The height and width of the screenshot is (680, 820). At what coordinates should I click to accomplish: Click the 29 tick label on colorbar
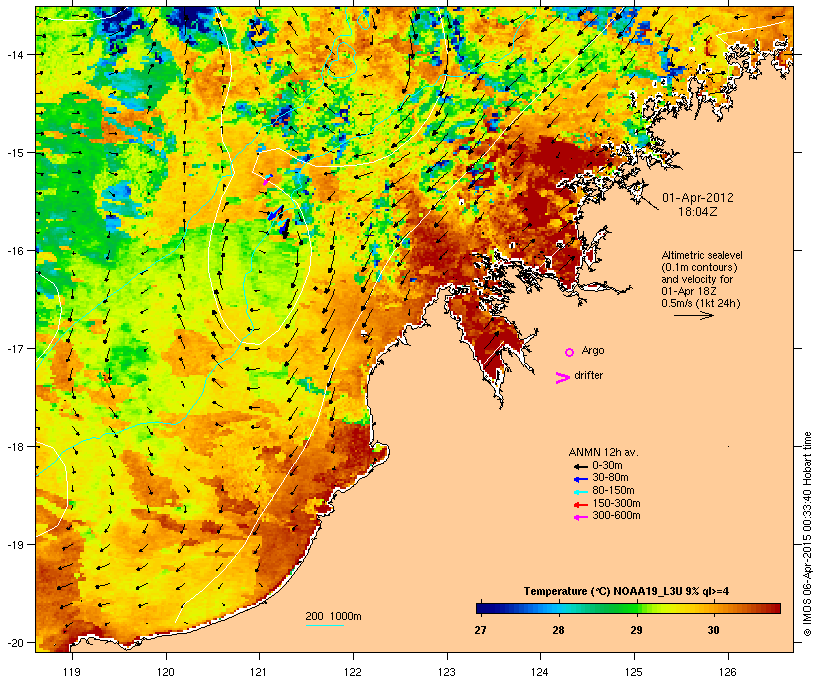coord(636,630)
